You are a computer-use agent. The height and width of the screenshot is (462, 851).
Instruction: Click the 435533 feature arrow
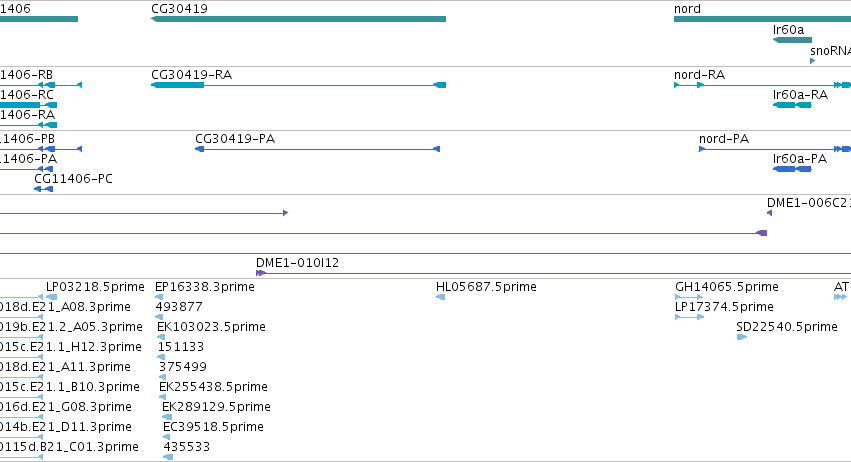(x=168, y=457)
